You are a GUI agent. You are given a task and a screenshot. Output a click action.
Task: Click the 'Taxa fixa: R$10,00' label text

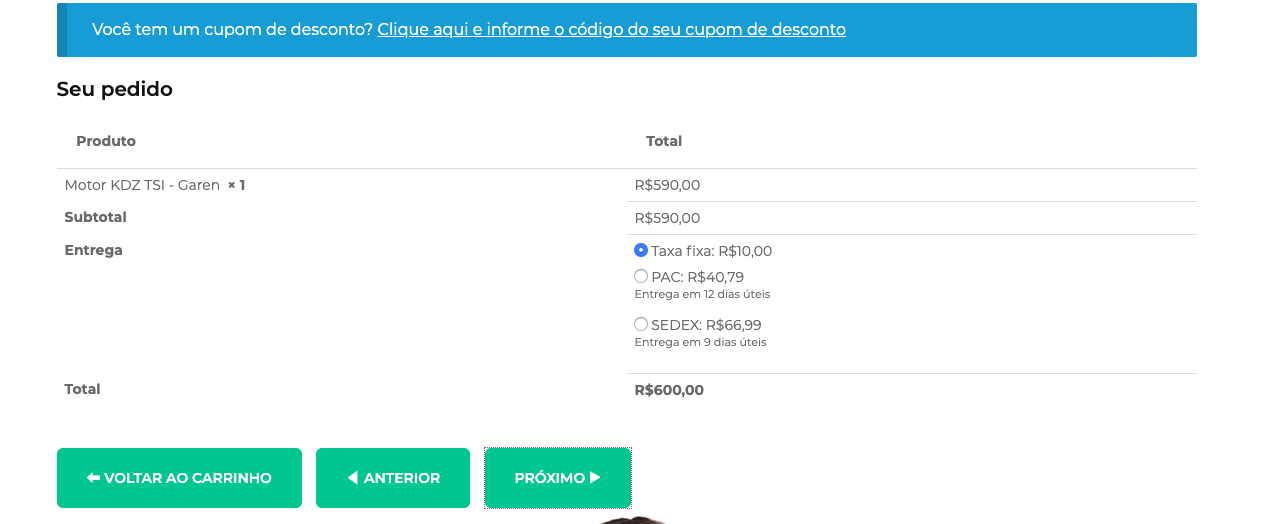[711, 251]
